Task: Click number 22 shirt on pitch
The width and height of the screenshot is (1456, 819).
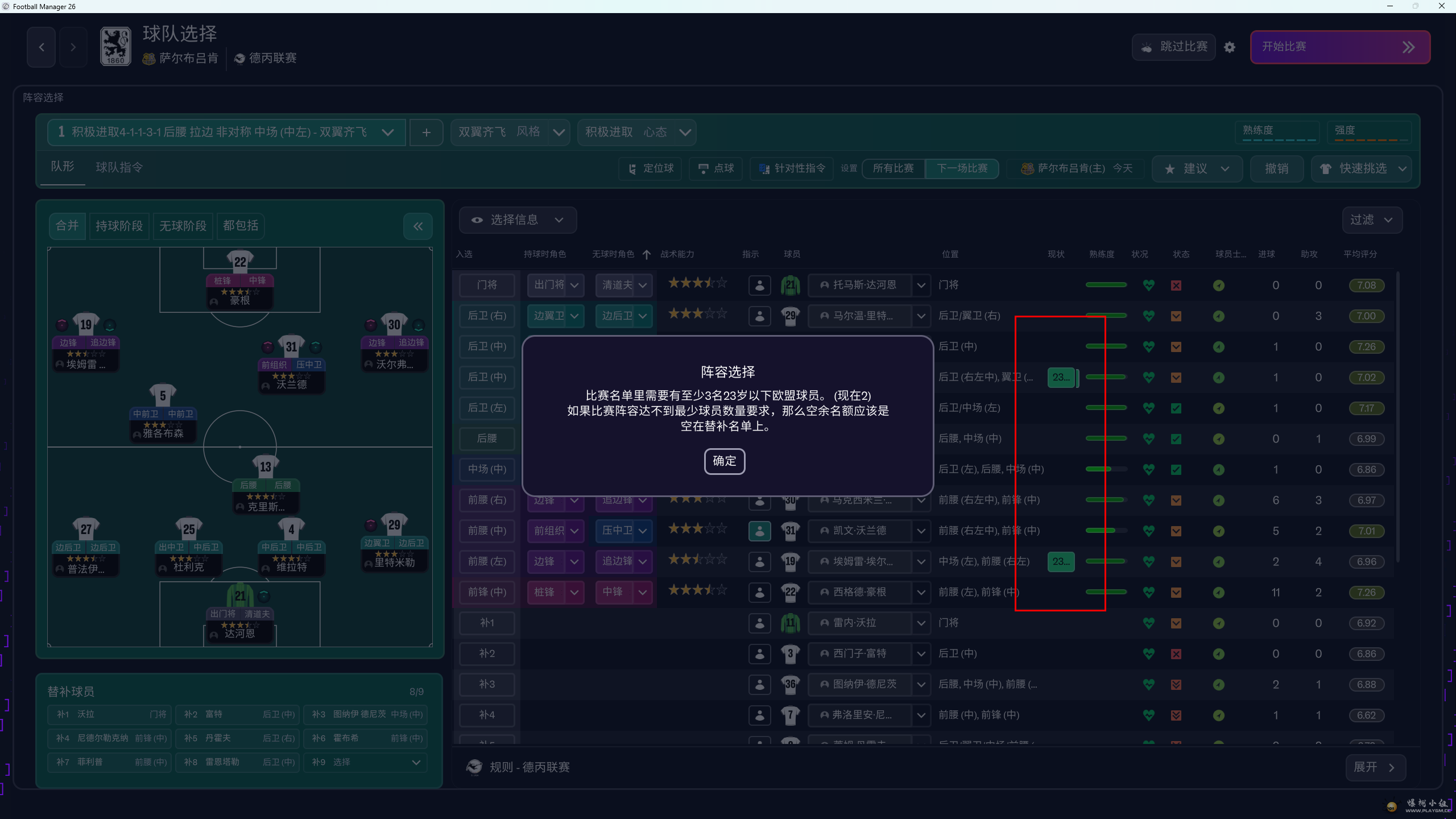Action: [x=240, y=262]
